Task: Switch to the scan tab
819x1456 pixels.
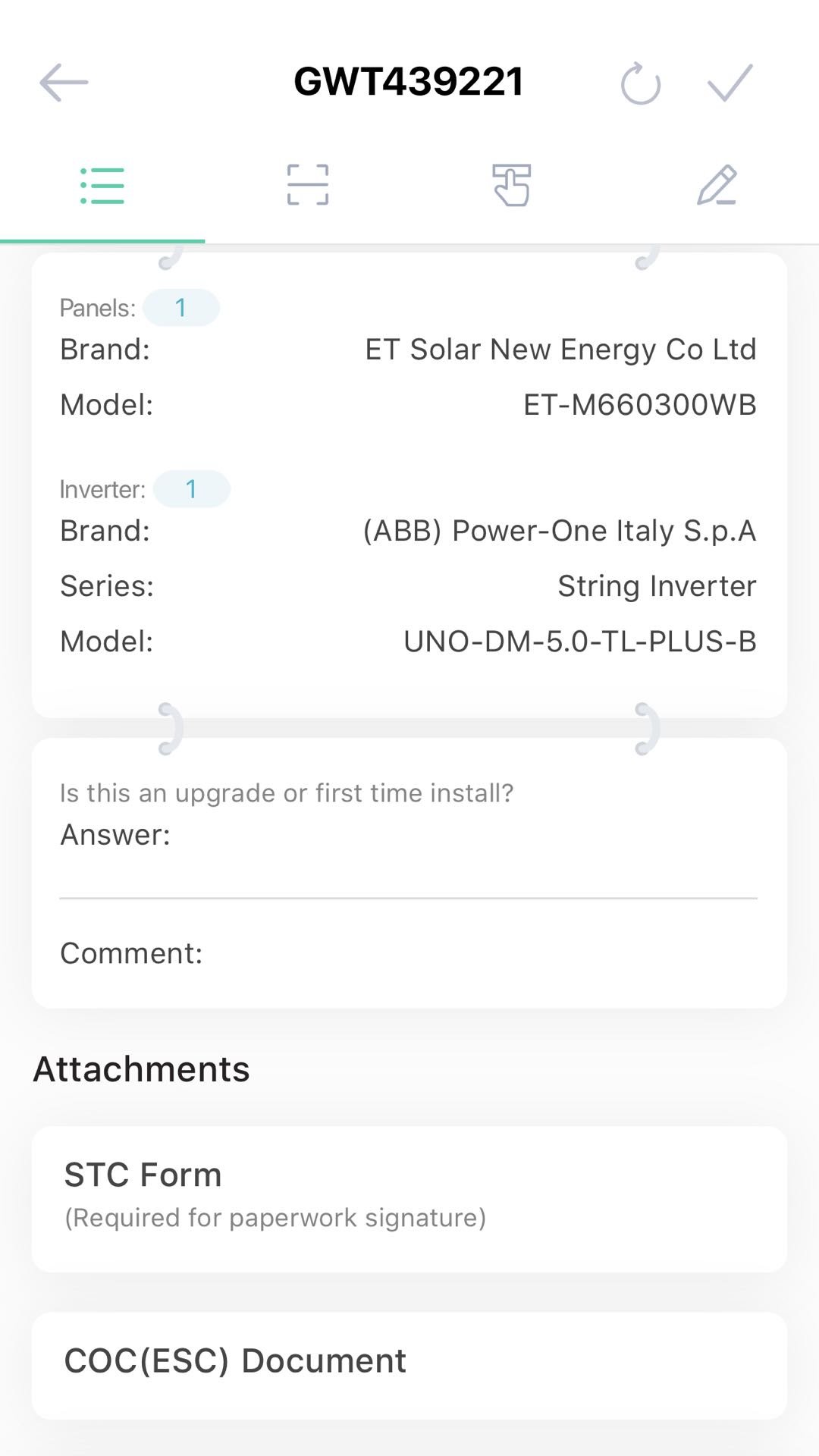Action: [307, 186]
